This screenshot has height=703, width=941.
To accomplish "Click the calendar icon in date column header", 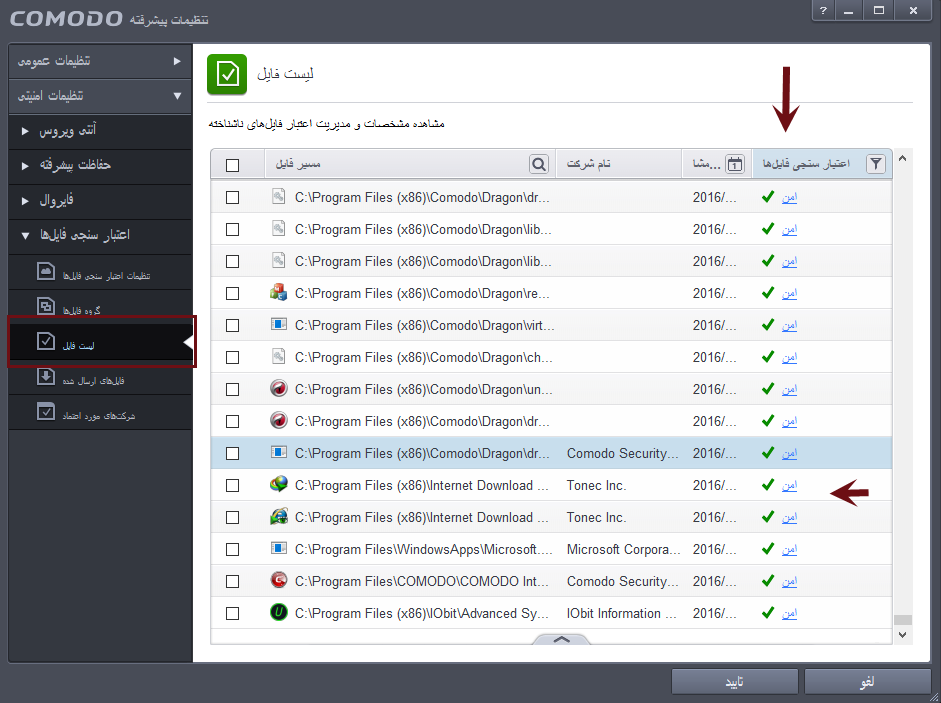I will pos(735,164).
